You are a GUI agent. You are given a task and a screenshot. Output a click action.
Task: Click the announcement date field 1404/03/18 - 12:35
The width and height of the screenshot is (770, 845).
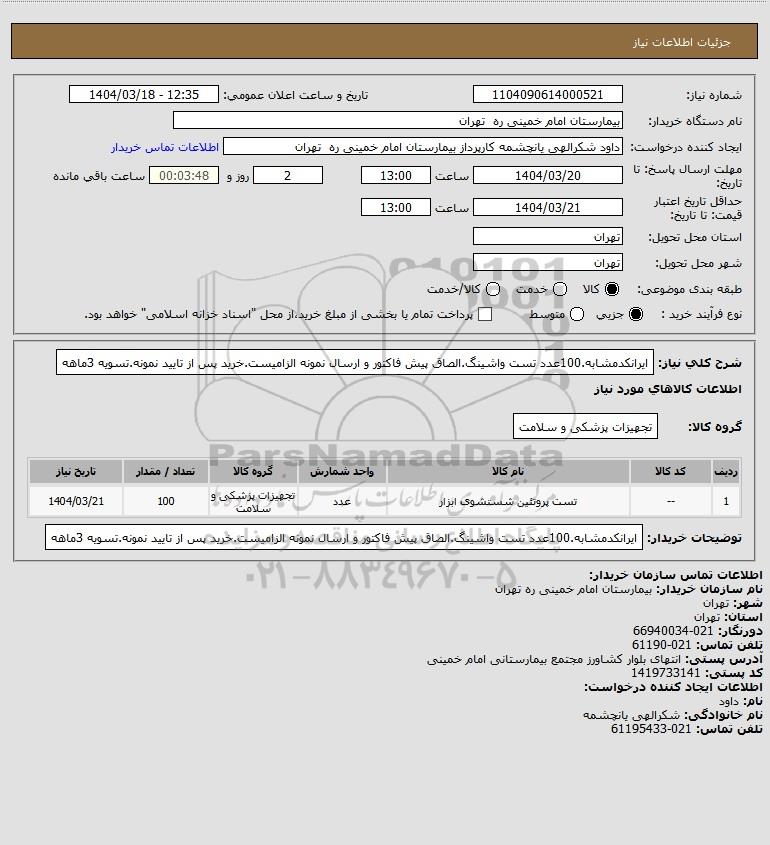[x=144, y=94]
